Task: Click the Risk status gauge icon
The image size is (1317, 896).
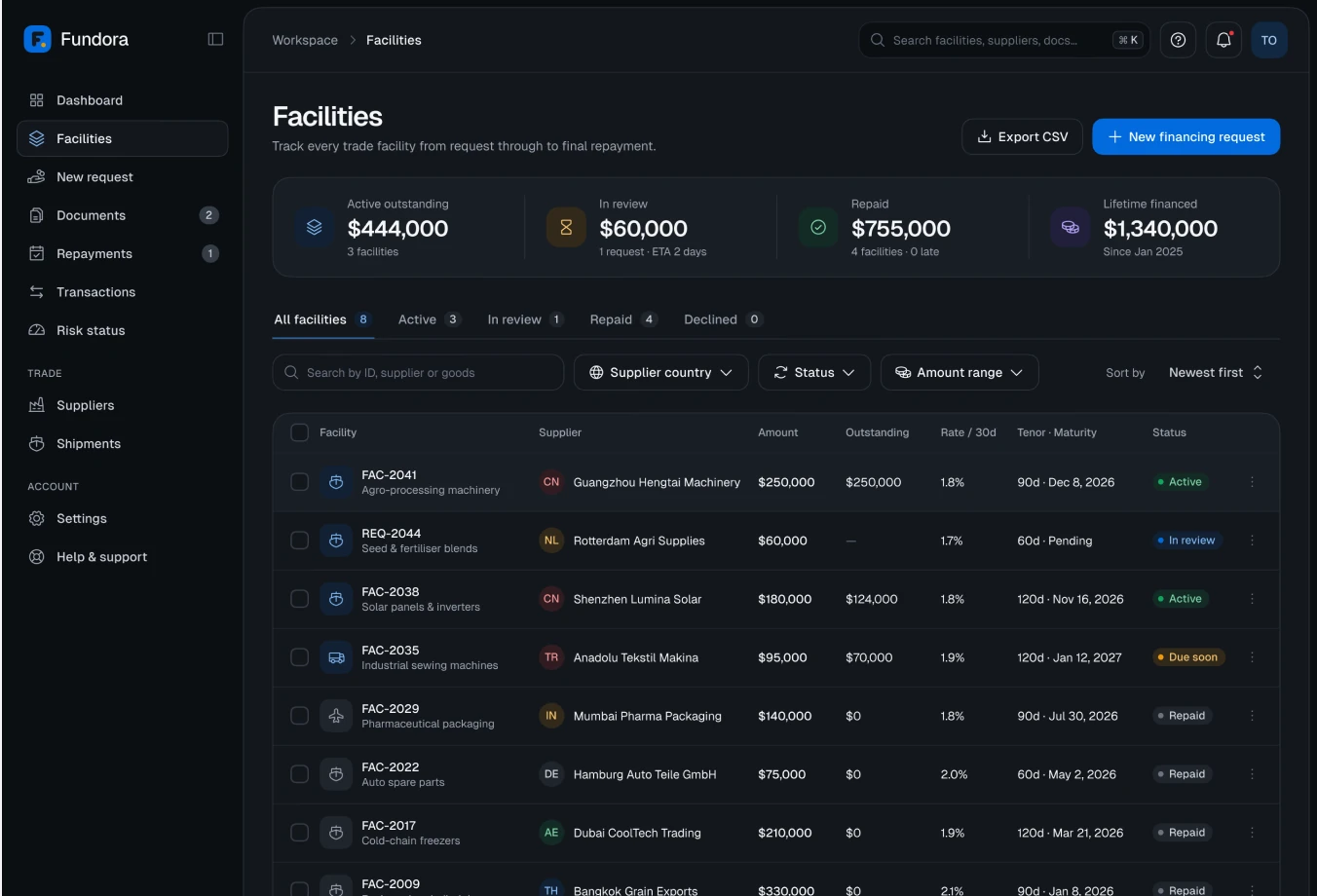Action: coord(37,330)
